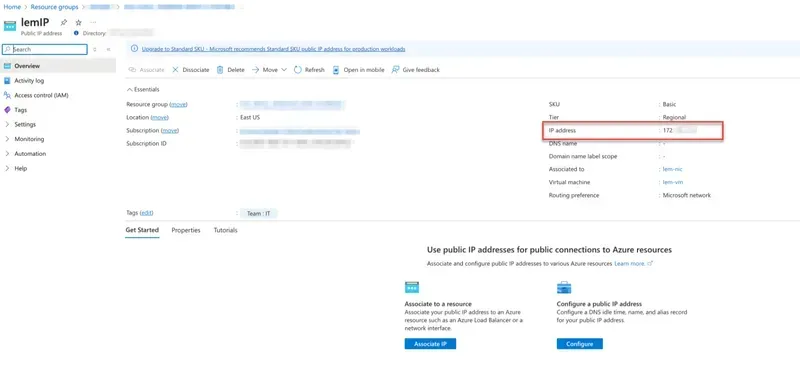Switch to the Tutorials tab
This screenshot has height=365, width=800.
[x=226, y=230]
